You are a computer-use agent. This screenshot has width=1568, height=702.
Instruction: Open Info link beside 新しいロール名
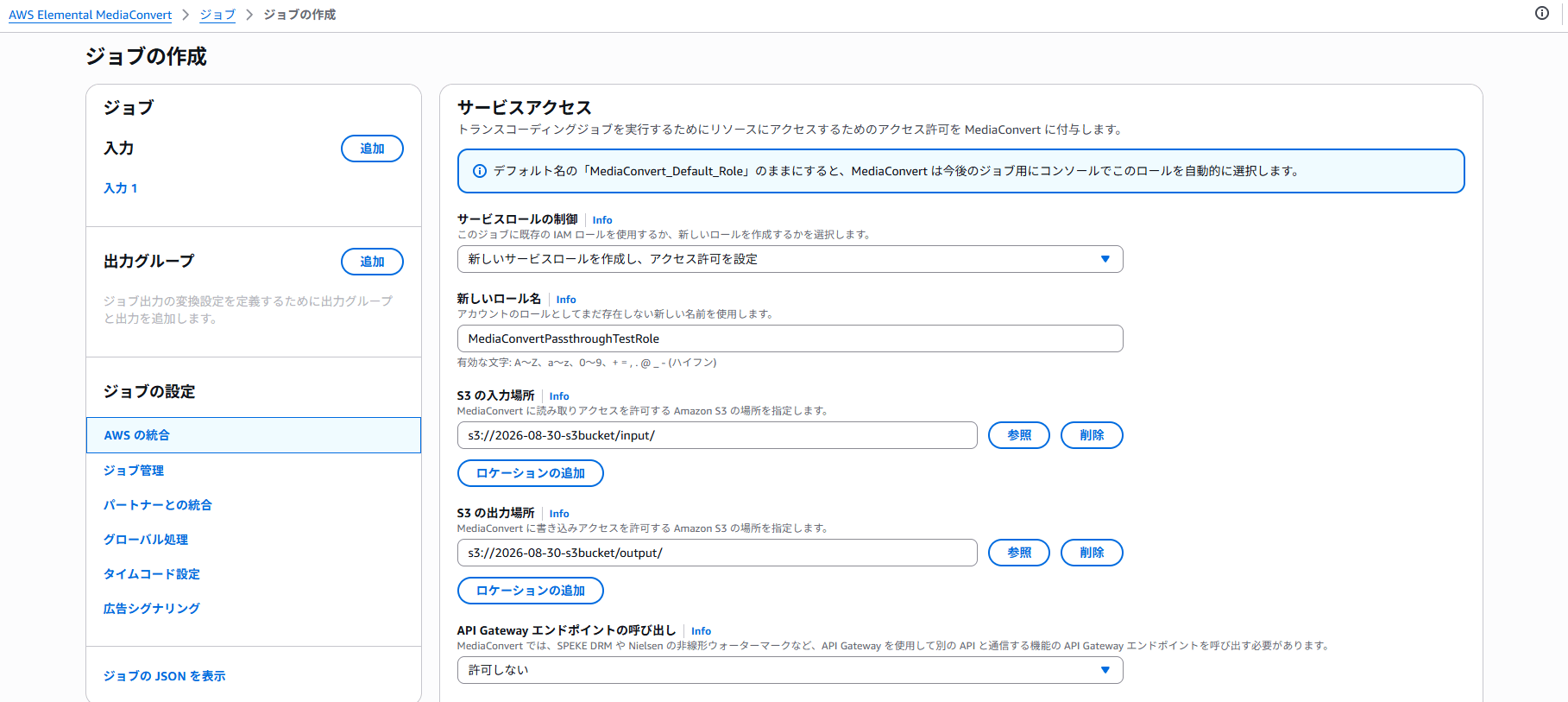566,300
